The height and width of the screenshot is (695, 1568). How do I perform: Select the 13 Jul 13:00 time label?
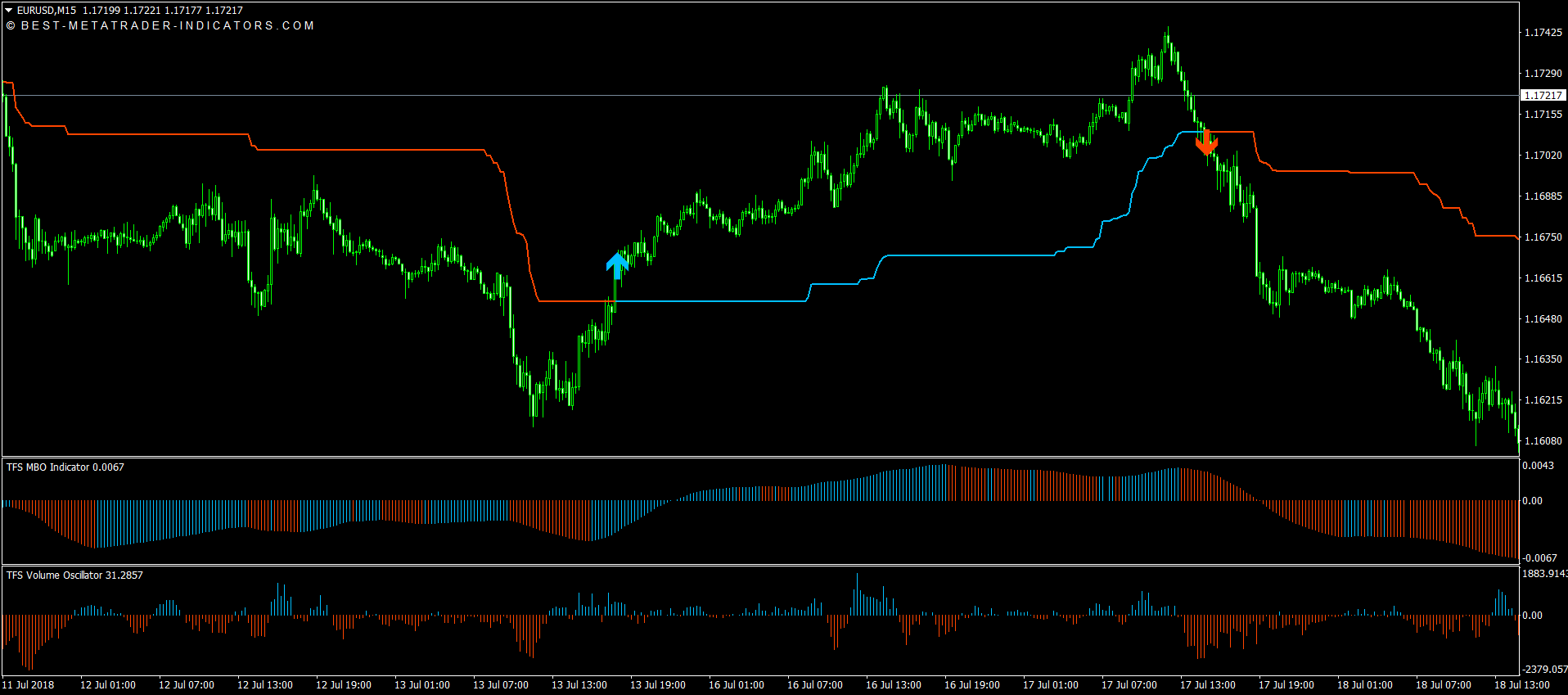pyautogui.click(x=579, y=685)
